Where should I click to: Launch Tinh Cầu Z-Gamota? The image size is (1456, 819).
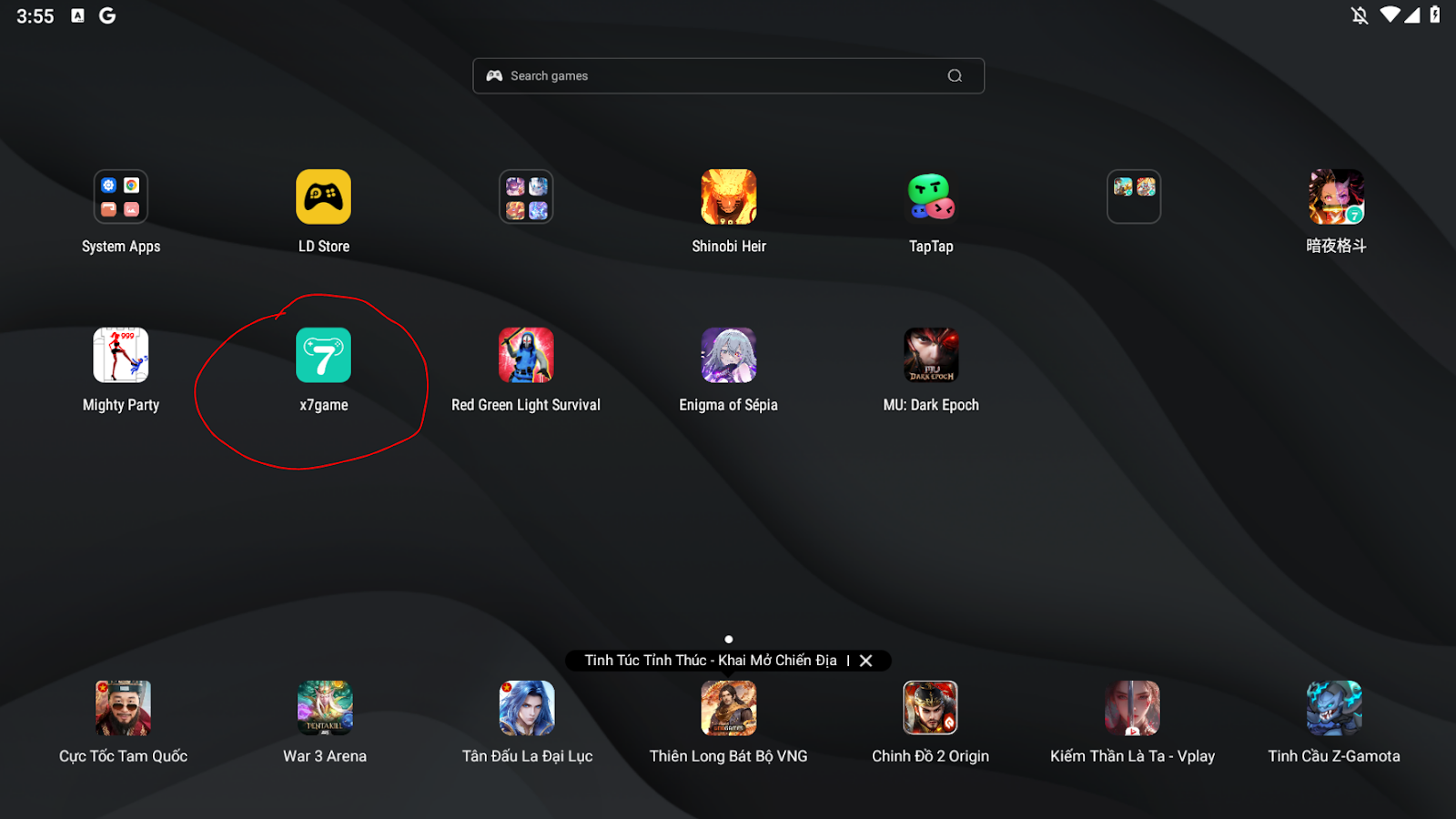coord(1334,708)
